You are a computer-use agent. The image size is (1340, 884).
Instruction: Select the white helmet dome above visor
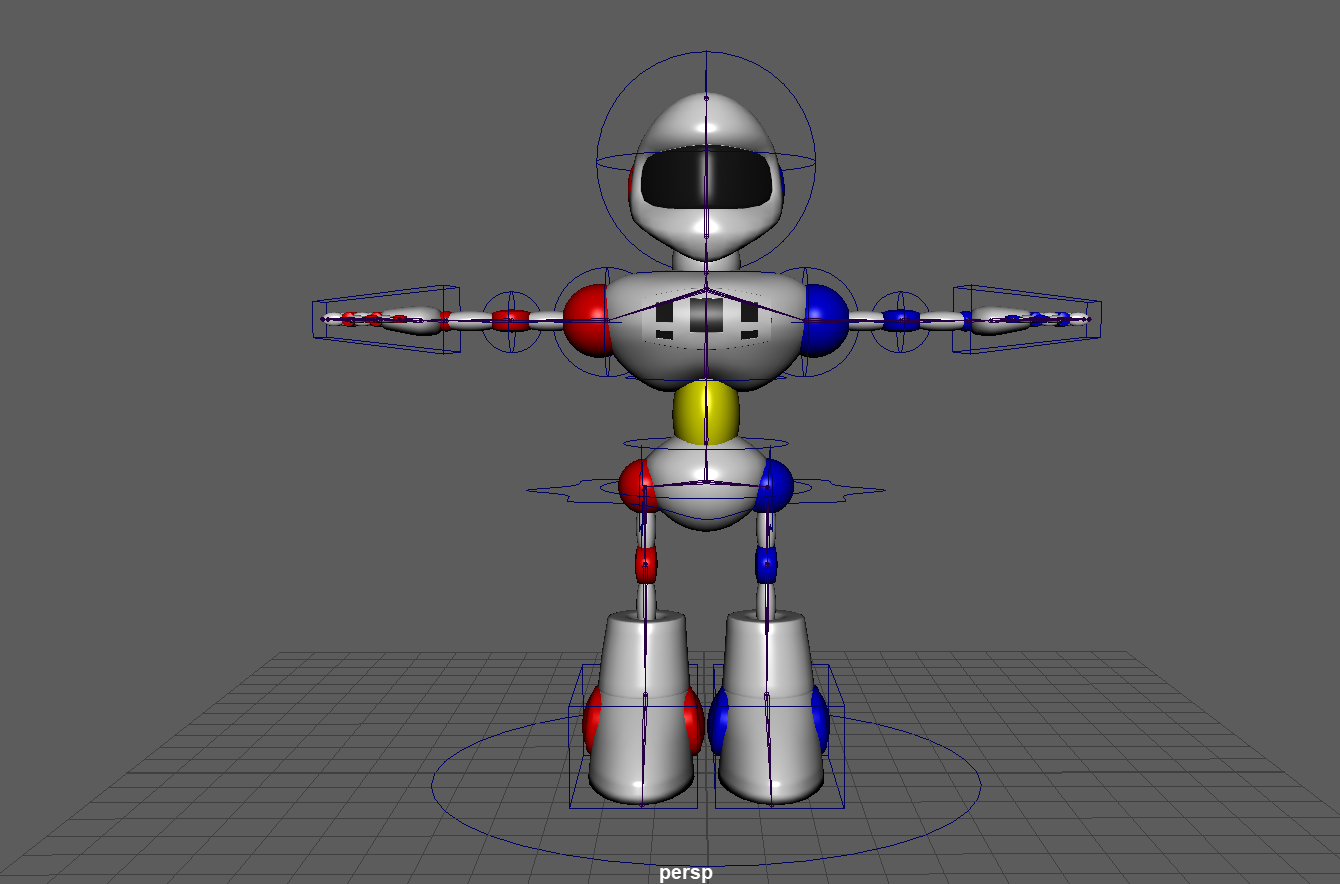tap(706, 120)
